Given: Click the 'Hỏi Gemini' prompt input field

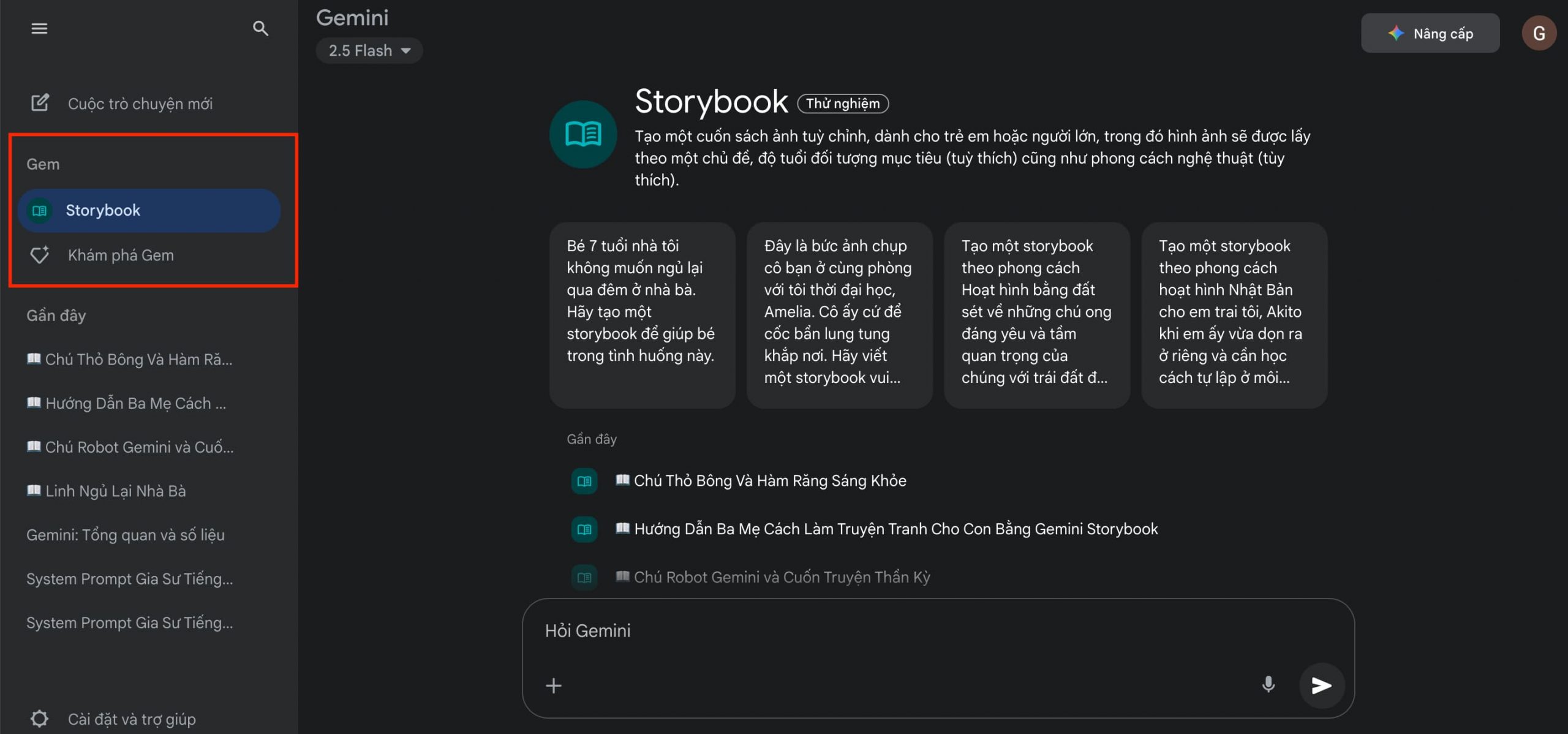Looking at the screenshot, I should pos(937,630).
